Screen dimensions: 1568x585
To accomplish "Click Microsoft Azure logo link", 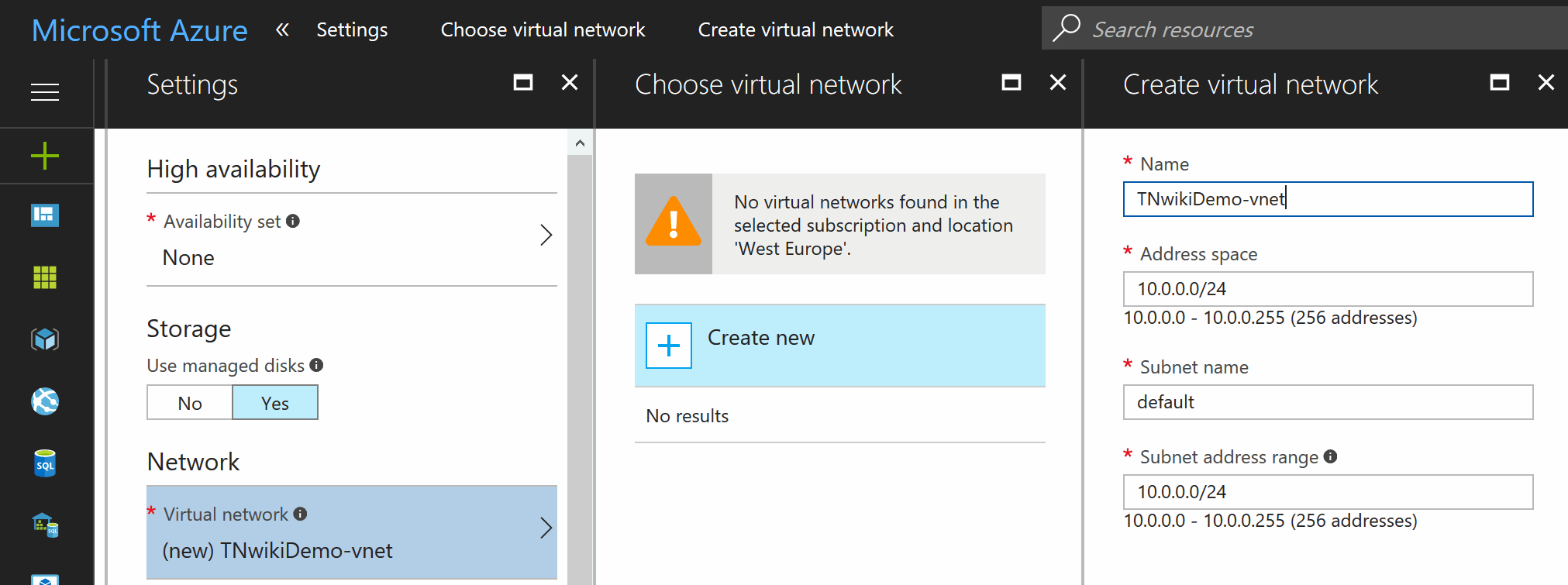I will click(140, 30).
